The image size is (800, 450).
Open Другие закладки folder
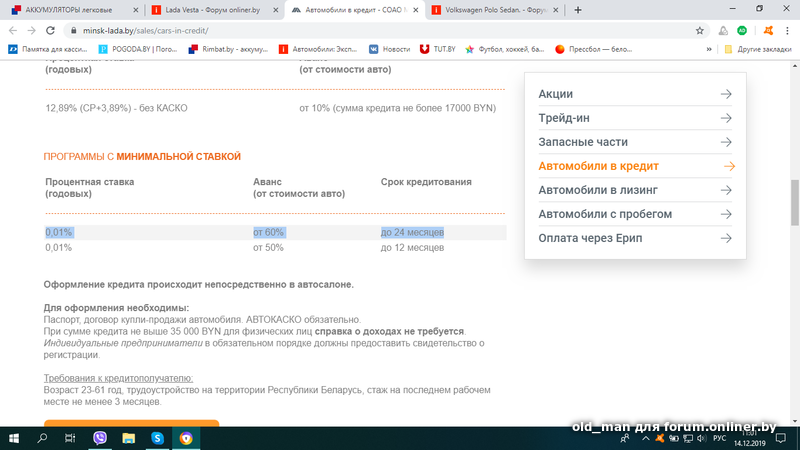pyautogui.click(x=758, y=49)
